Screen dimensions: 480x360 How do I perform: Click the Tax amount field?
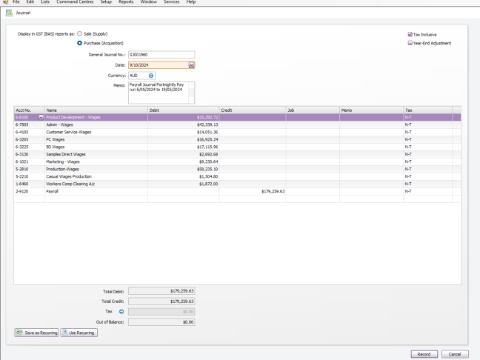tap(161, 312)
